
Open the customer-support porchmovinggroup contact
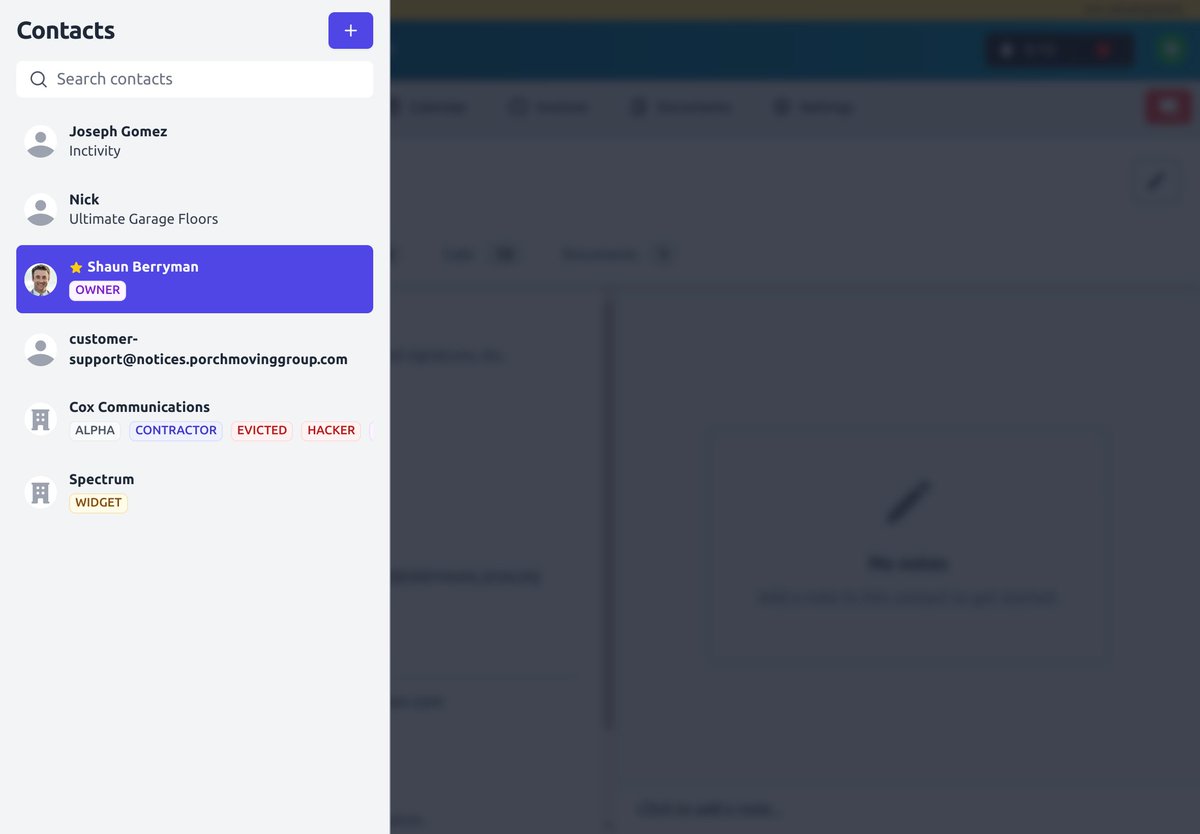click(195, 349)
